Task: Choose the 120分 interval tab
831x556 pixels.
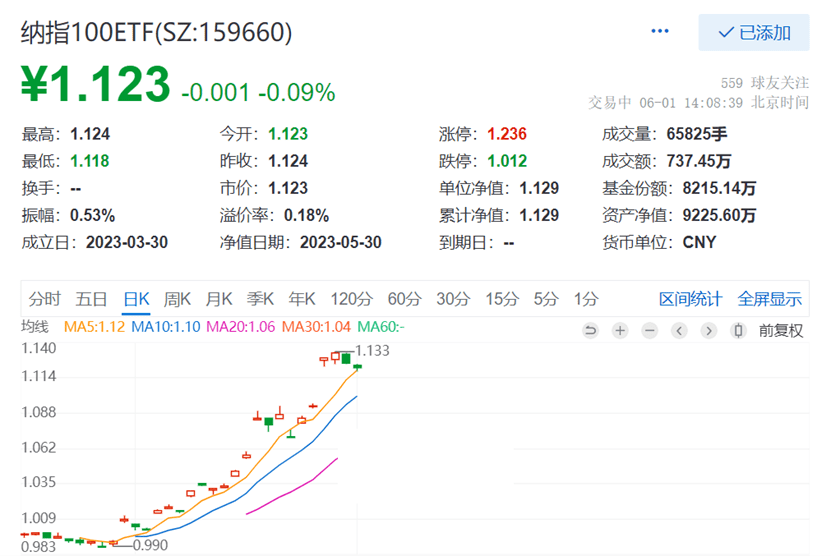Action: click(351, 298)
